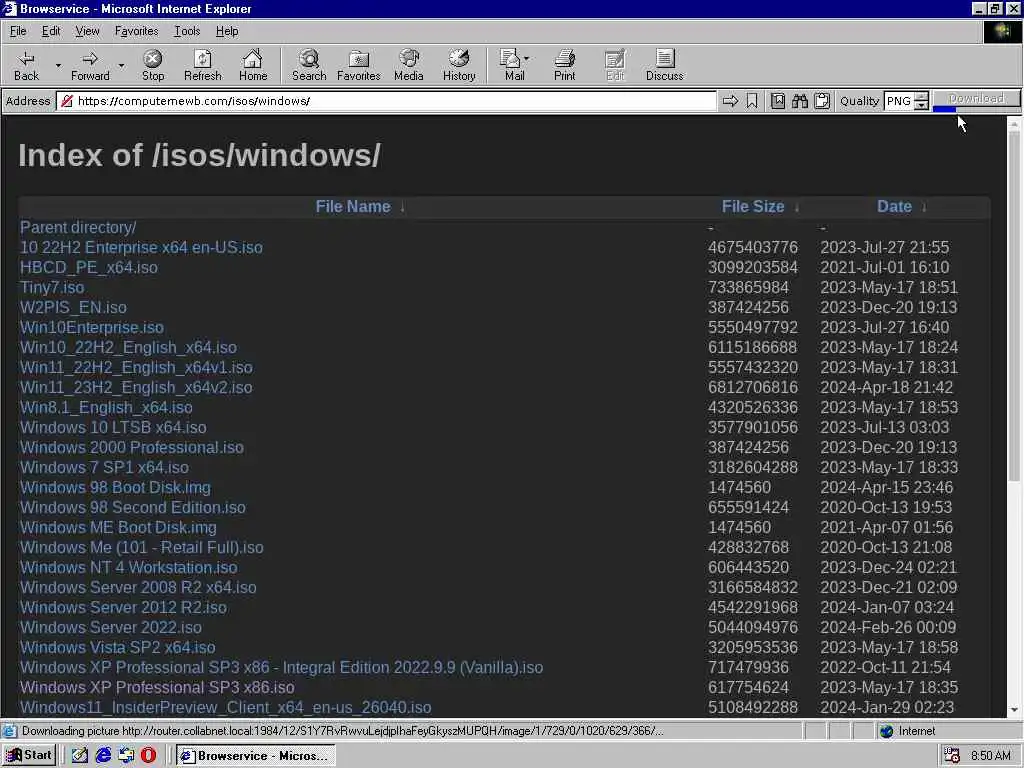The width and height of the screenshot is (1024, 768).
Task: Click the vertical scrollbar thumb
Action: (1014, 304)
